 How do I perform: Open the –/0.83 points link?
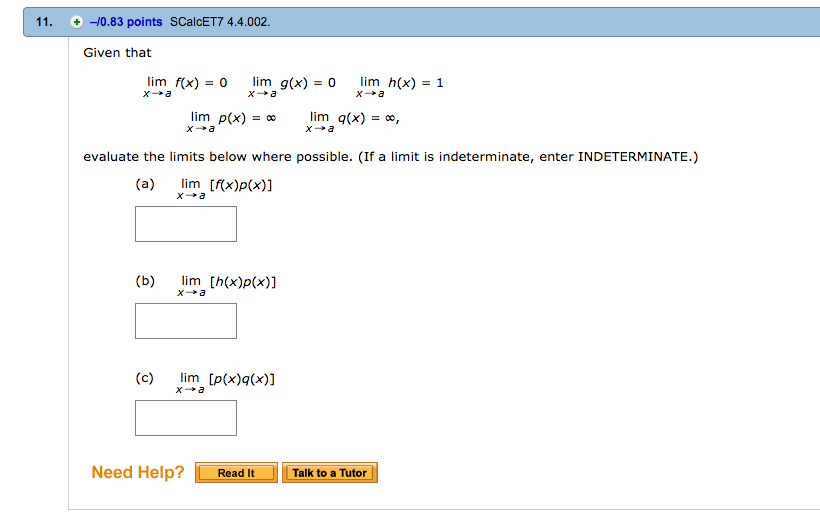pyautogui.click(x=126, y=22)
